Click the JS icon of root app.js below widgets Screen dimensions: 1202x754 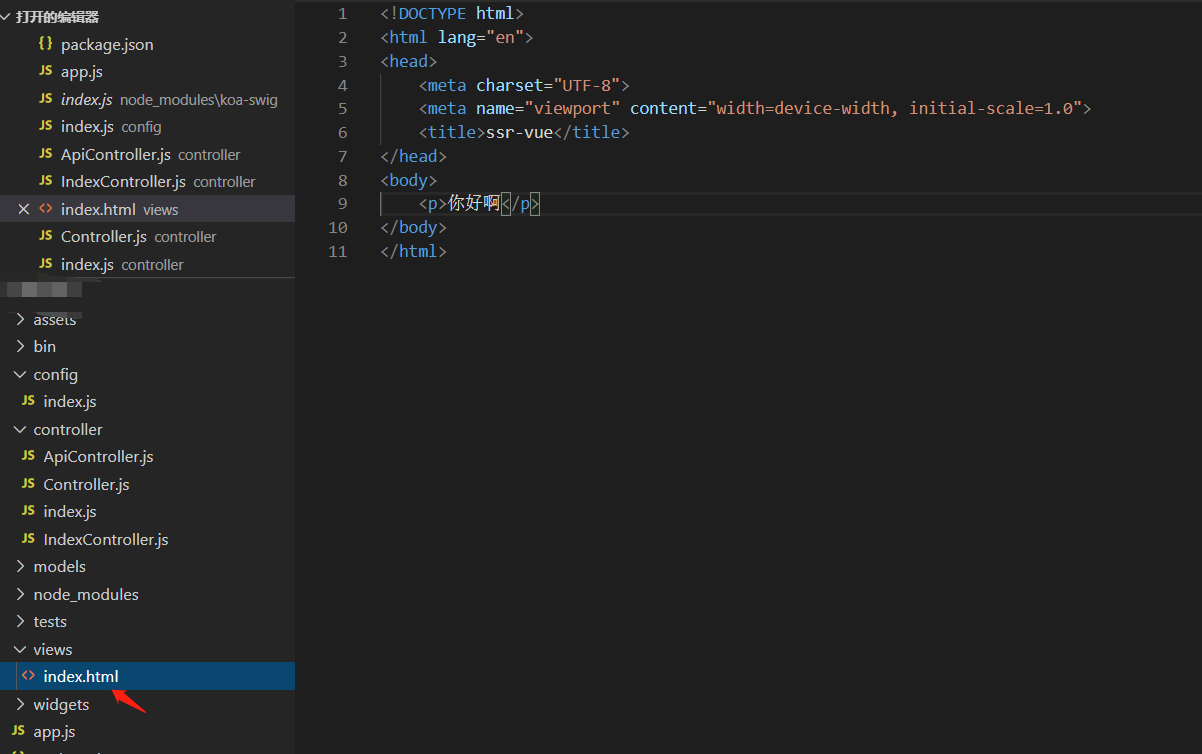[18, 731]
